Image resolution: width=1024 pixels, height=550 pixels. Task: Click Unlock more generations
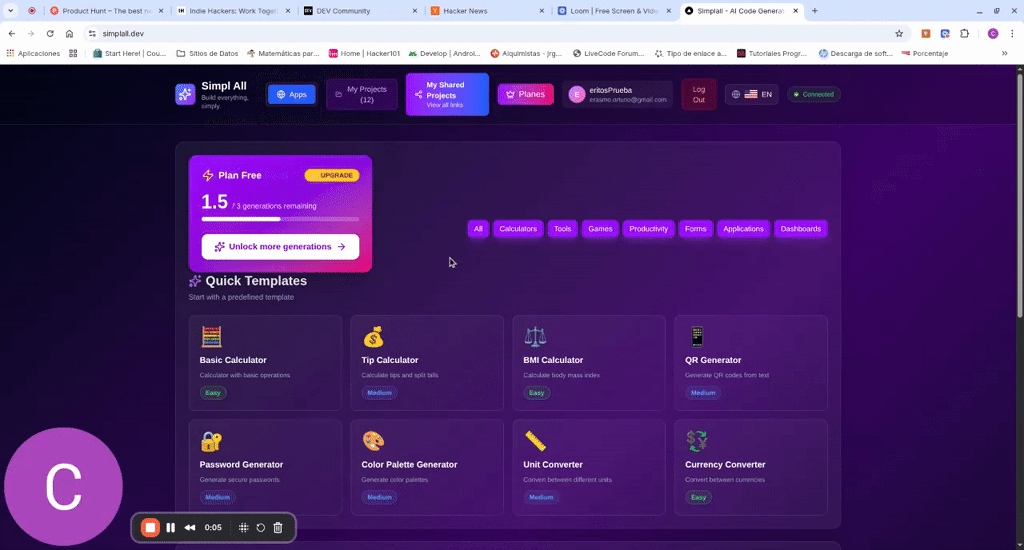280,247
